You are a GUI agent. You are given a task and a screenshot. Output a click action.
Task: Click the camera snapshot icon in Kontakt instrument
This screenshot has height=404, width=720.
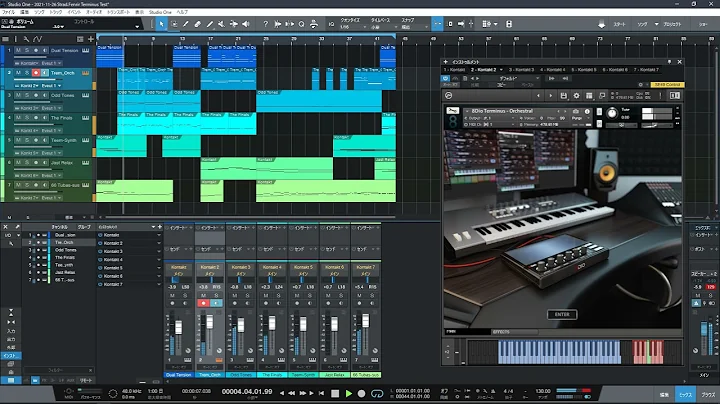coord(575,111)
